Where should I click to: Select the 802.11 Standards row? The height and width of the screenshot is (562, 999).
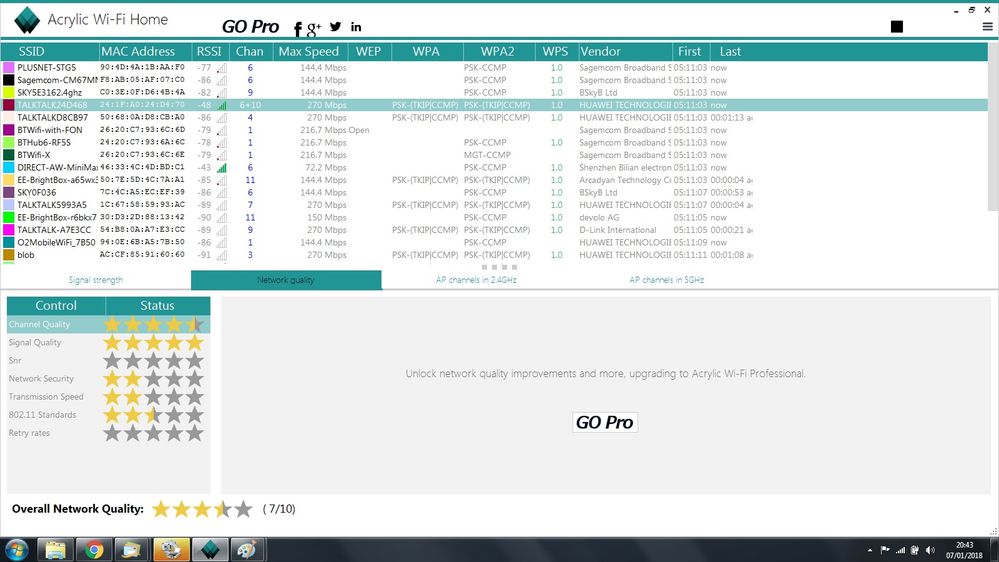coord(108,415)
